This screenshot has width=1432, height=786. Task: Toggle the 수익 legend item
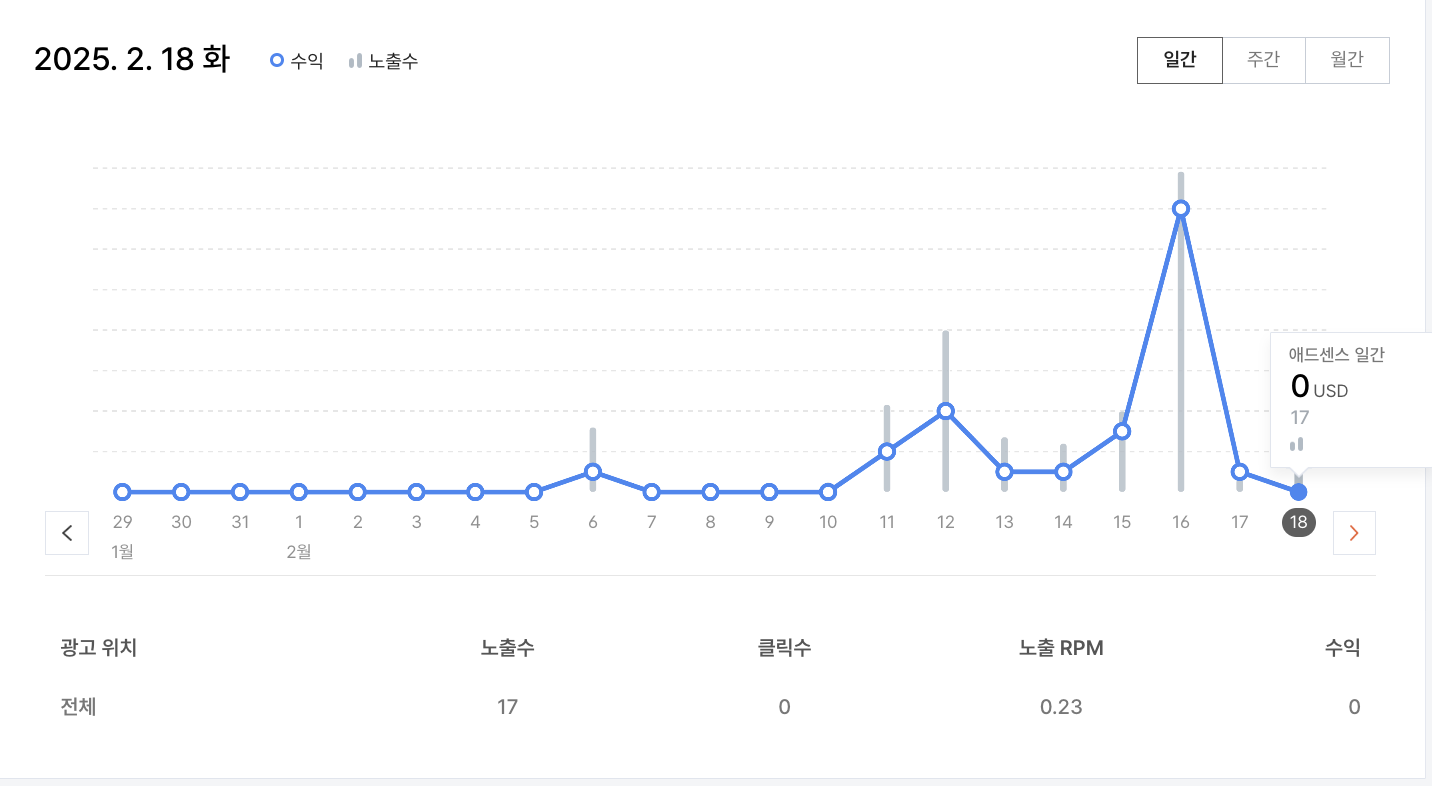[x=297, y=61]
